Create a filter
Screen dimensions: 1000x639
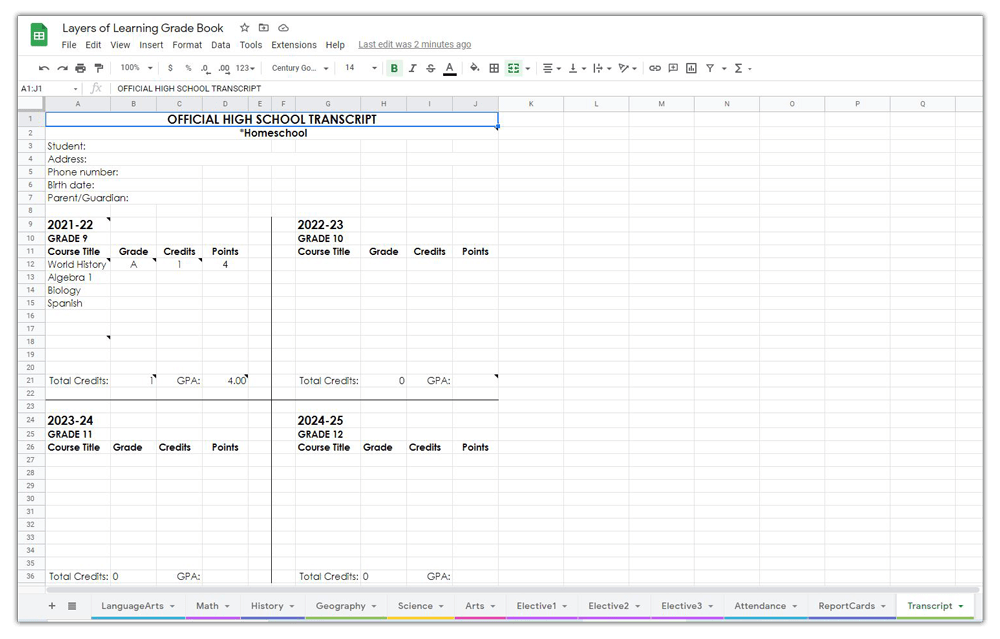pyautogui.click(x=710, y=68)
